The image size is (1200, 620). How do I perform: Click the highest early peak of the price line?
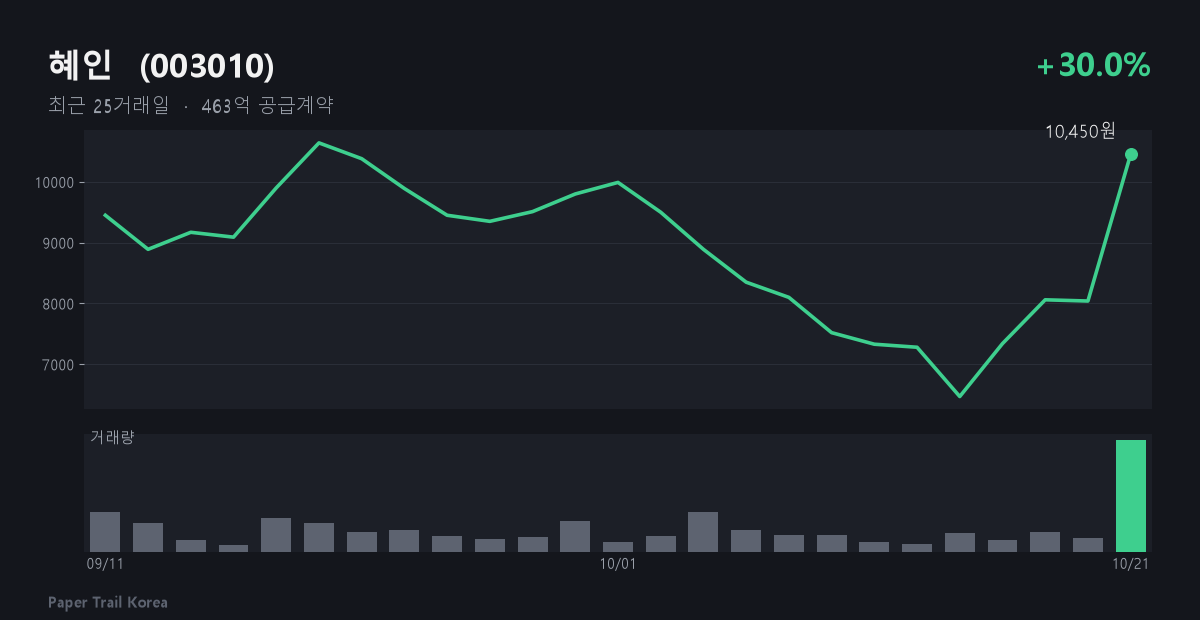click(x=319, y=143)
